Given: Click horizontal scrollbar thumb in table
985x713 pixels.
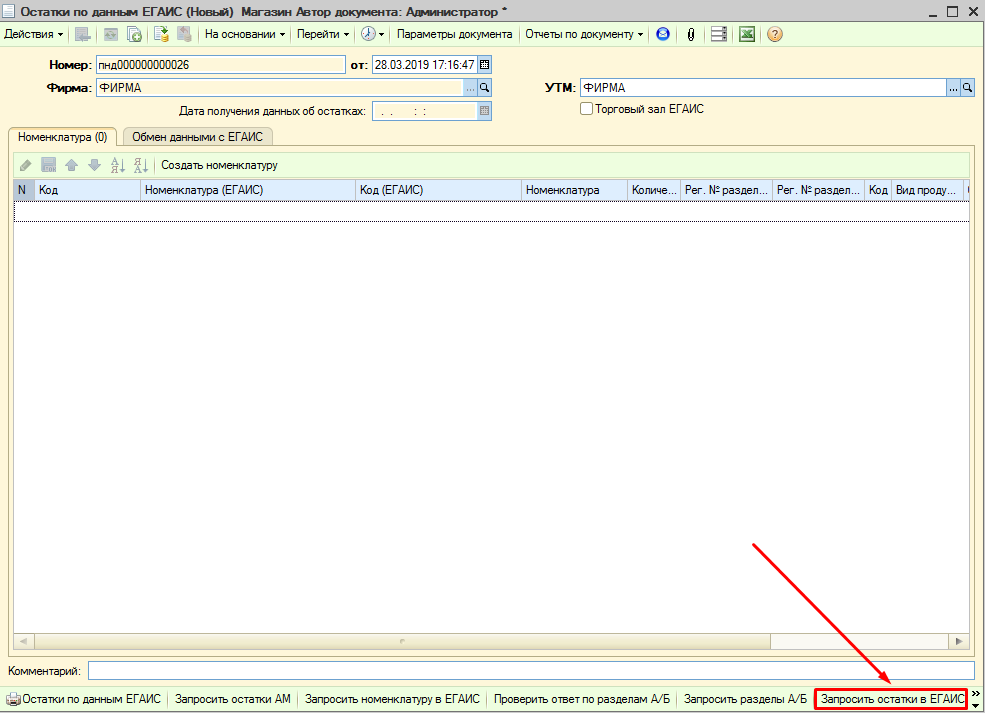Looking at the screenshot, I should click(x=402, y=641).
